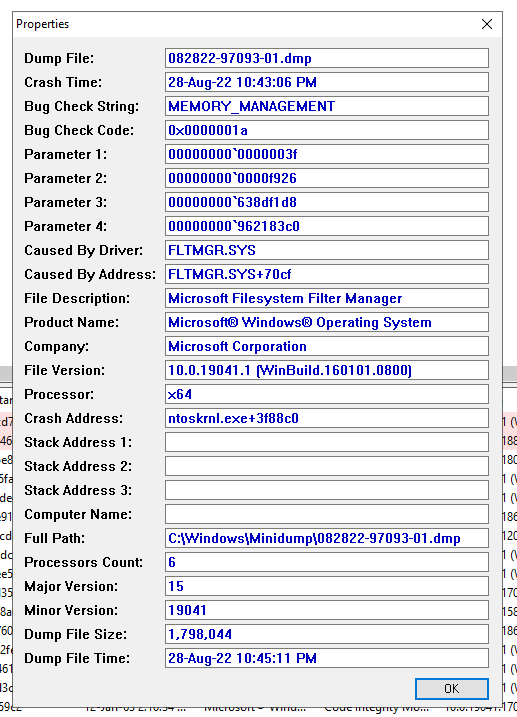Screen dimensions: 517x717
Task: Click the 'Crash Address:' label
Action: pyautogui.click(x=74, y=418)
